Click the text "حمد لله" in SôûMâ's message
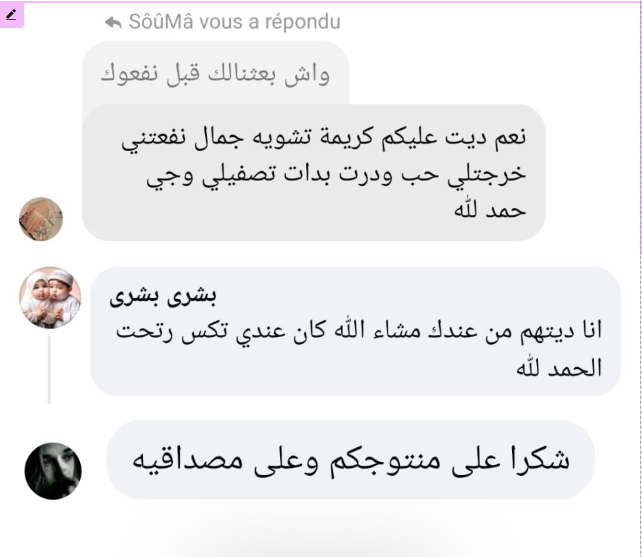 tap(490, 211)
